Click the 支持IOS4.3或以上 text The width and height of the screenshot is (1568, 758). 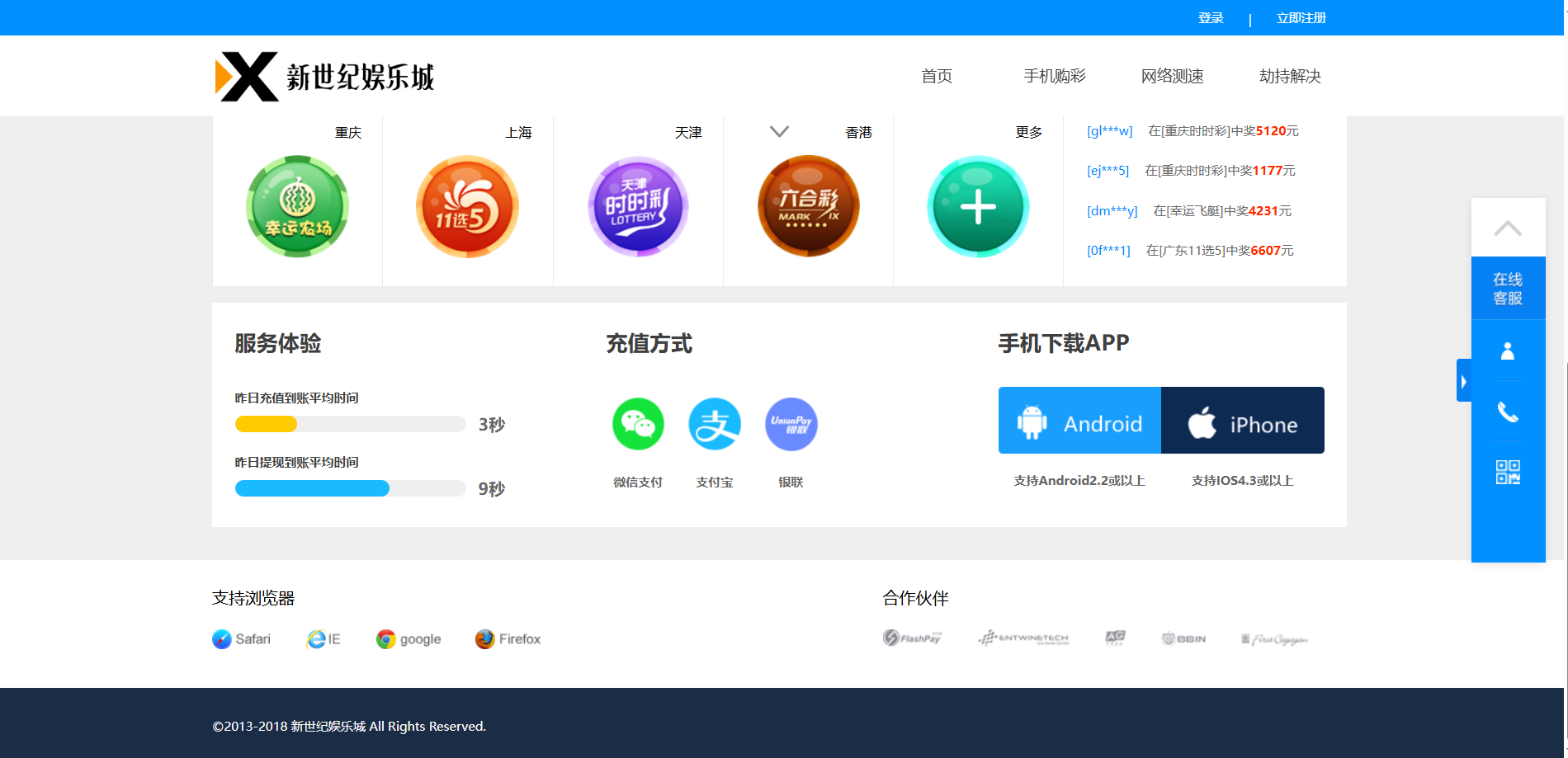(x=1243, y=481)
